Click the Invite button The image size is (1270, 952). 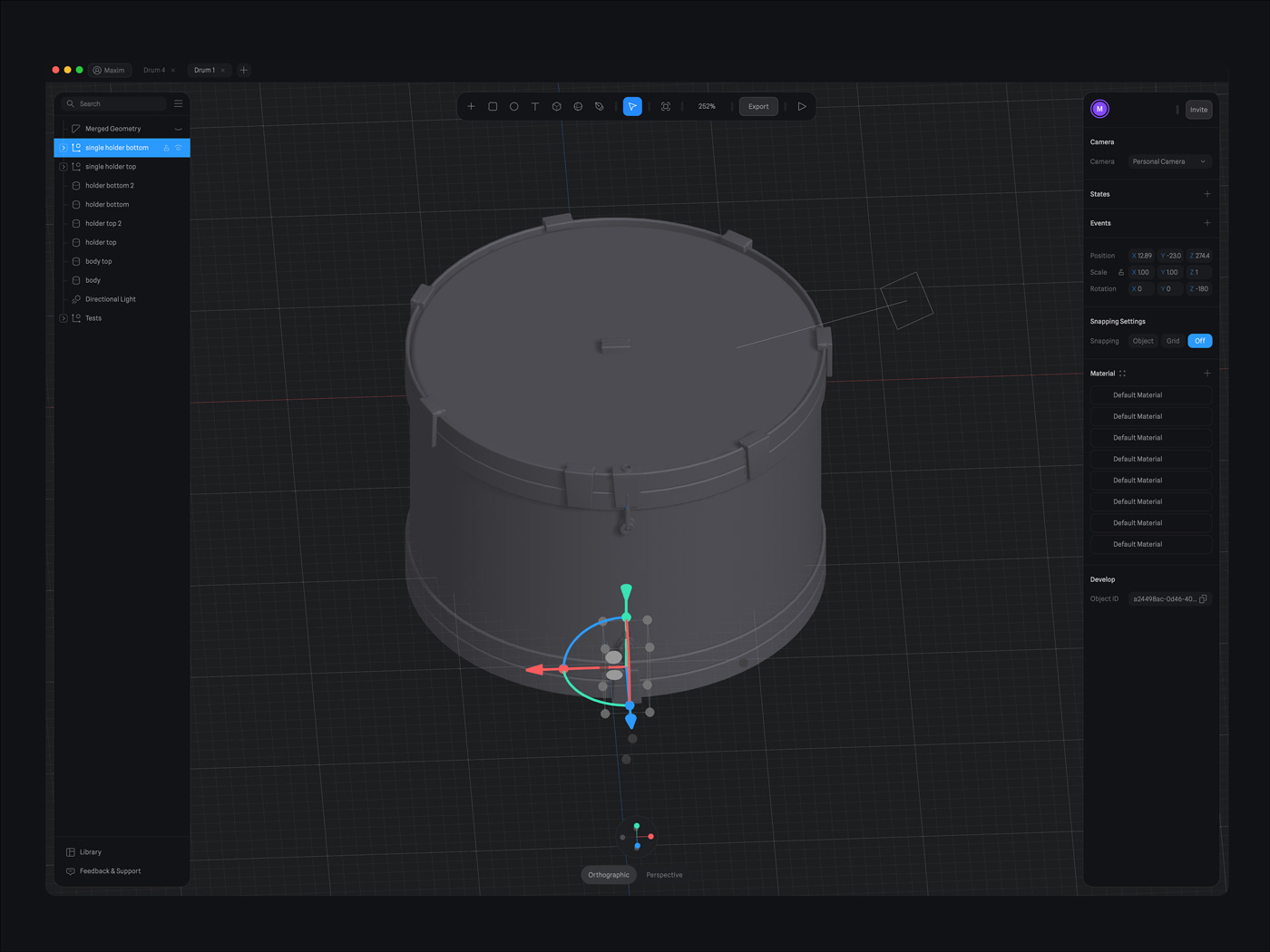1198,109
